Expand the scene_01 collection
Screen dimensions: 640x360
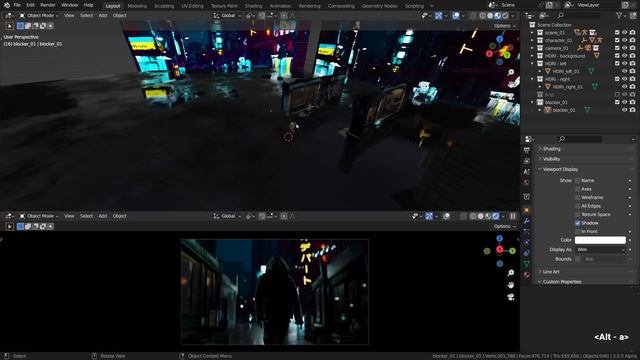(532, 33)
